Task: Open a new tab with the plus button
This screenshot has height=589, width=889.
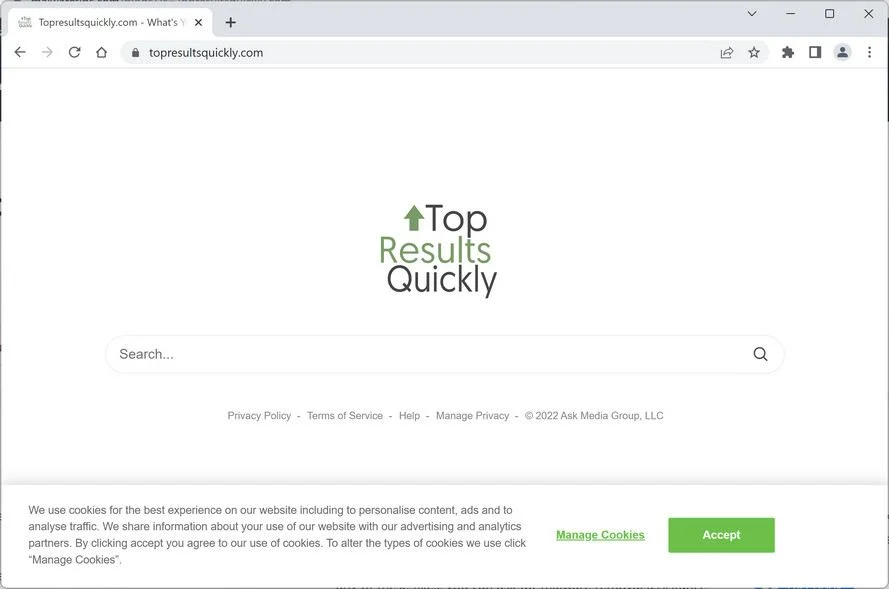Action: point(231,23)
